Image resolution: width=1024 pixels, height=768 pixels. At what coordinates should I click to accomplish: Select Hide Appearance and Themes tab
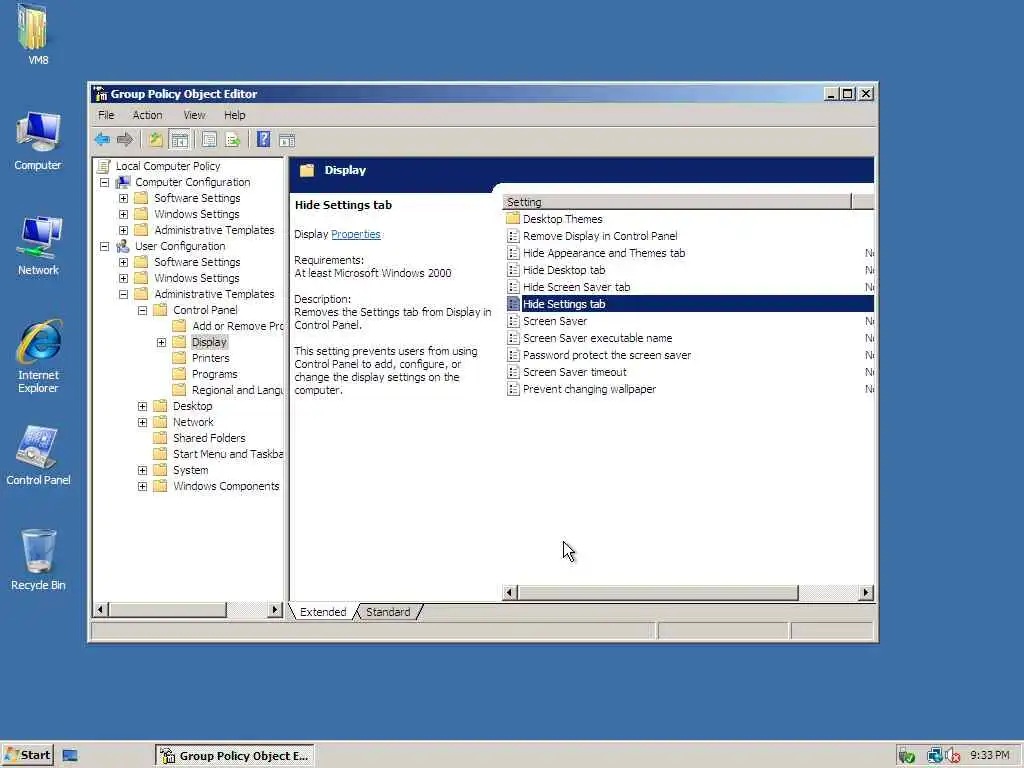point(603,253)
